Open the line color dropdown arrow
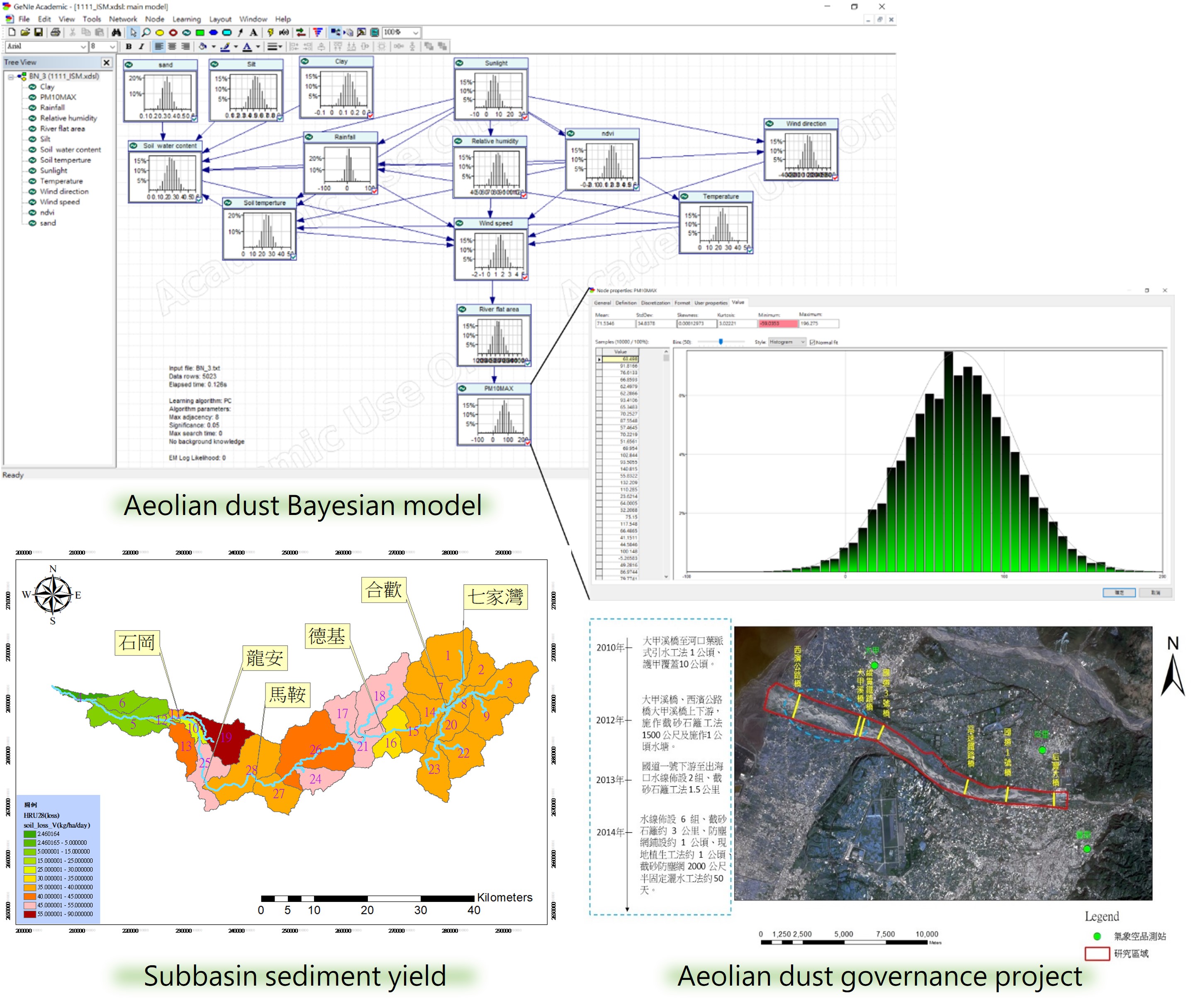The width and height of the screenshot is (1193, 1008). 236,46
